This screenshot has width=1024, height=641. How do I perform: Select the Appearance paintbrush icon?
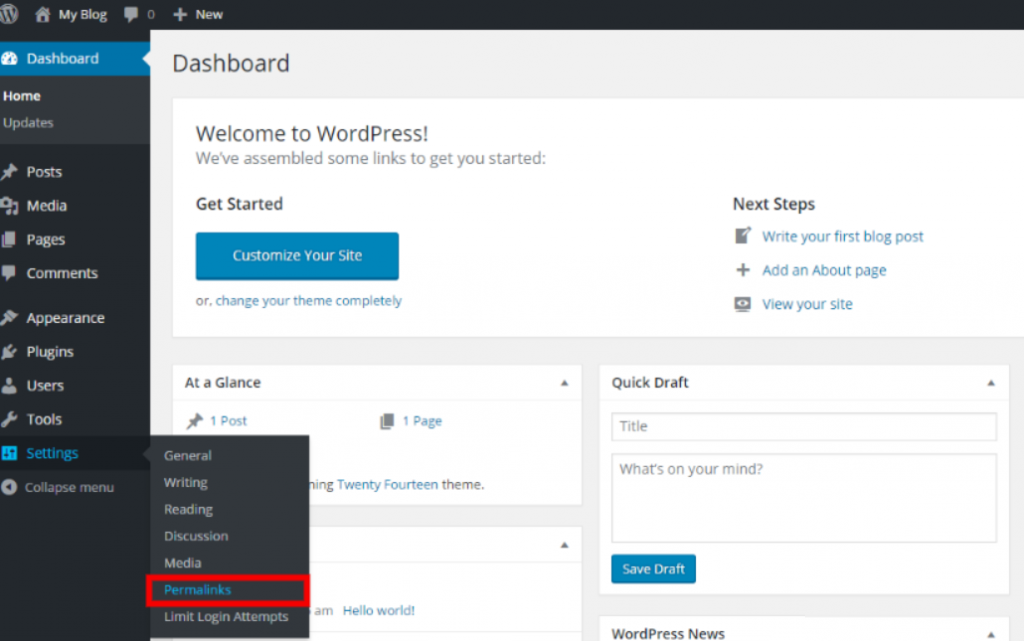tap(10, 318)
